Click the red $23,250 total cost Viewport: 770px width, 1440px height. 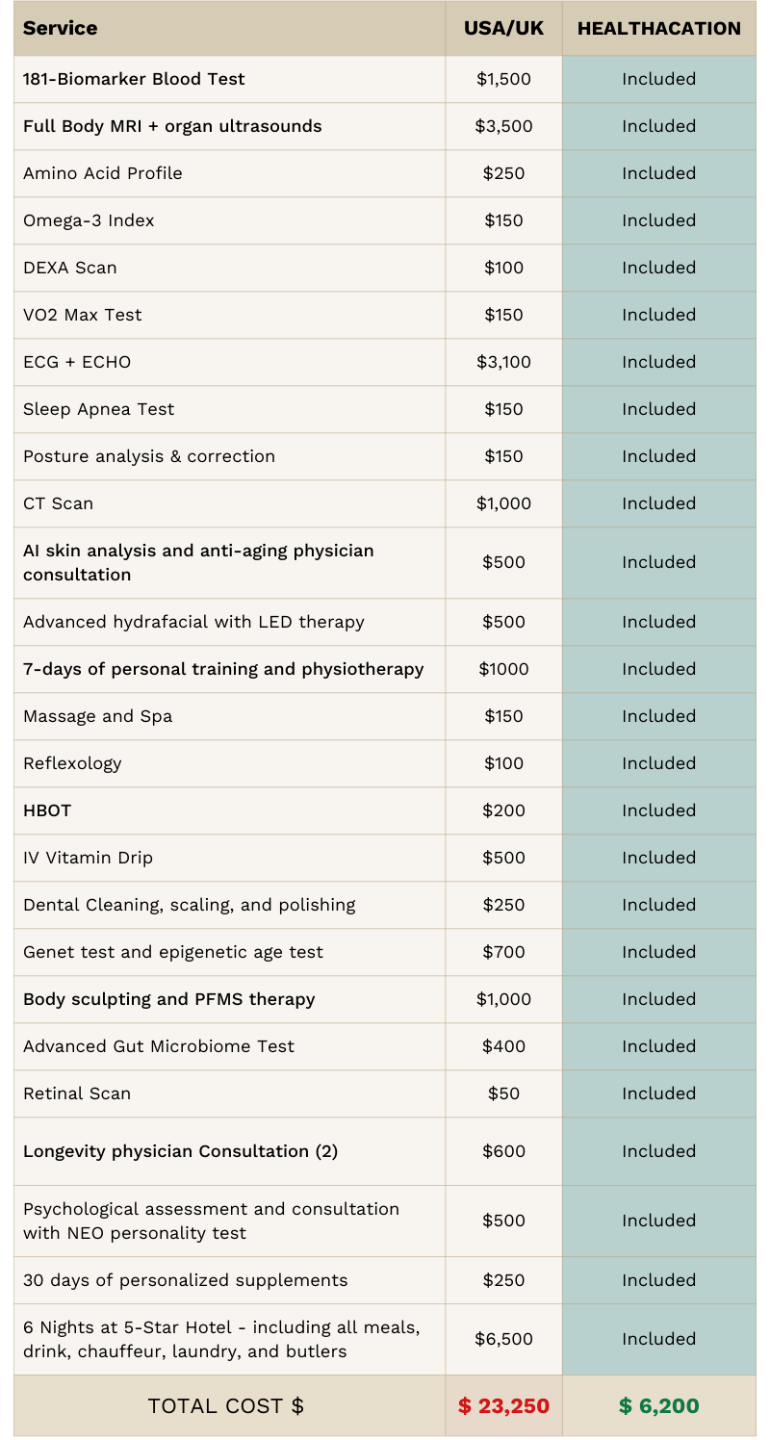[504, 1406]
